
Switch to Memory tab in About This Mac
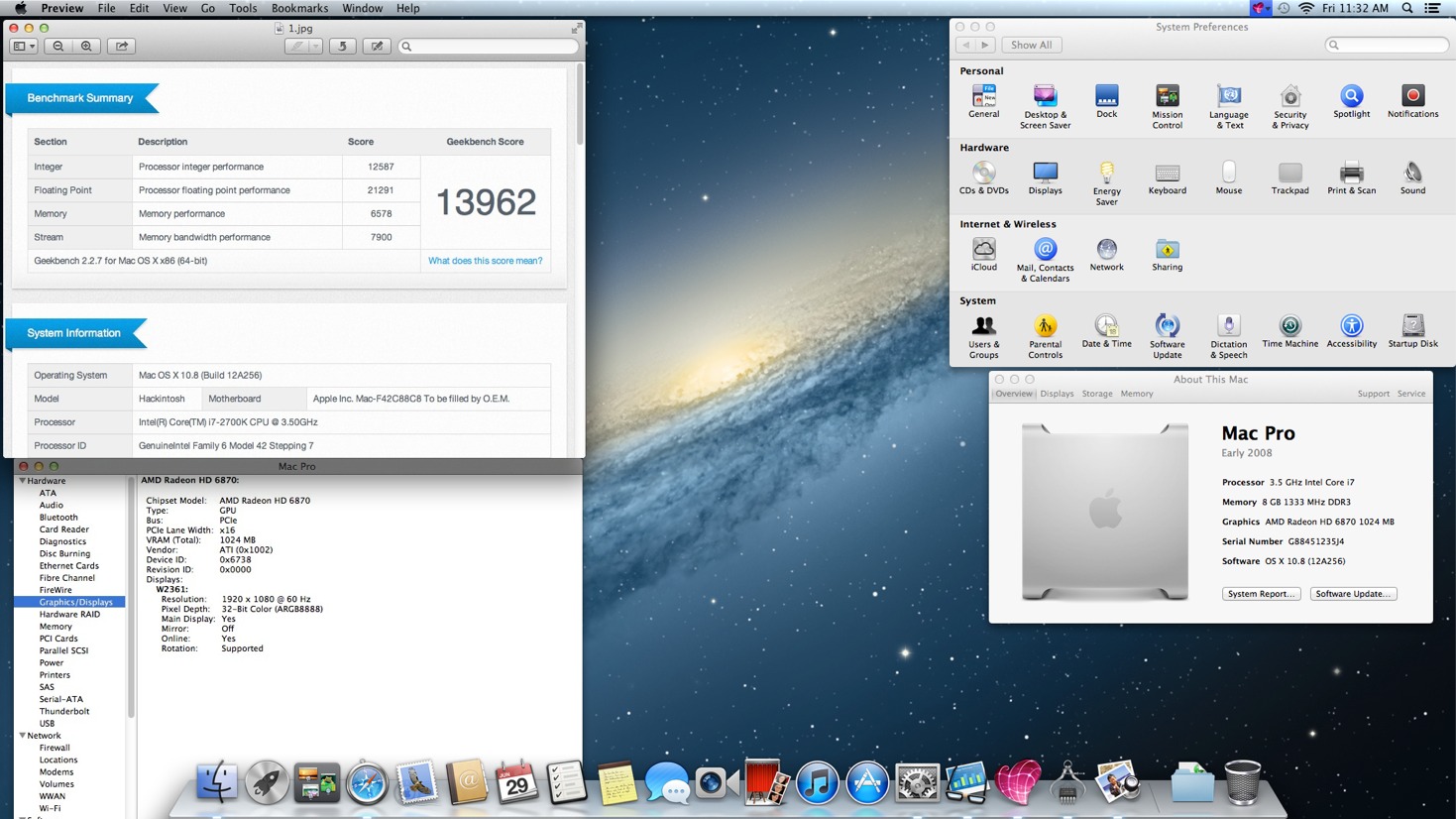pyautogui.click(x=1137, y=394)
